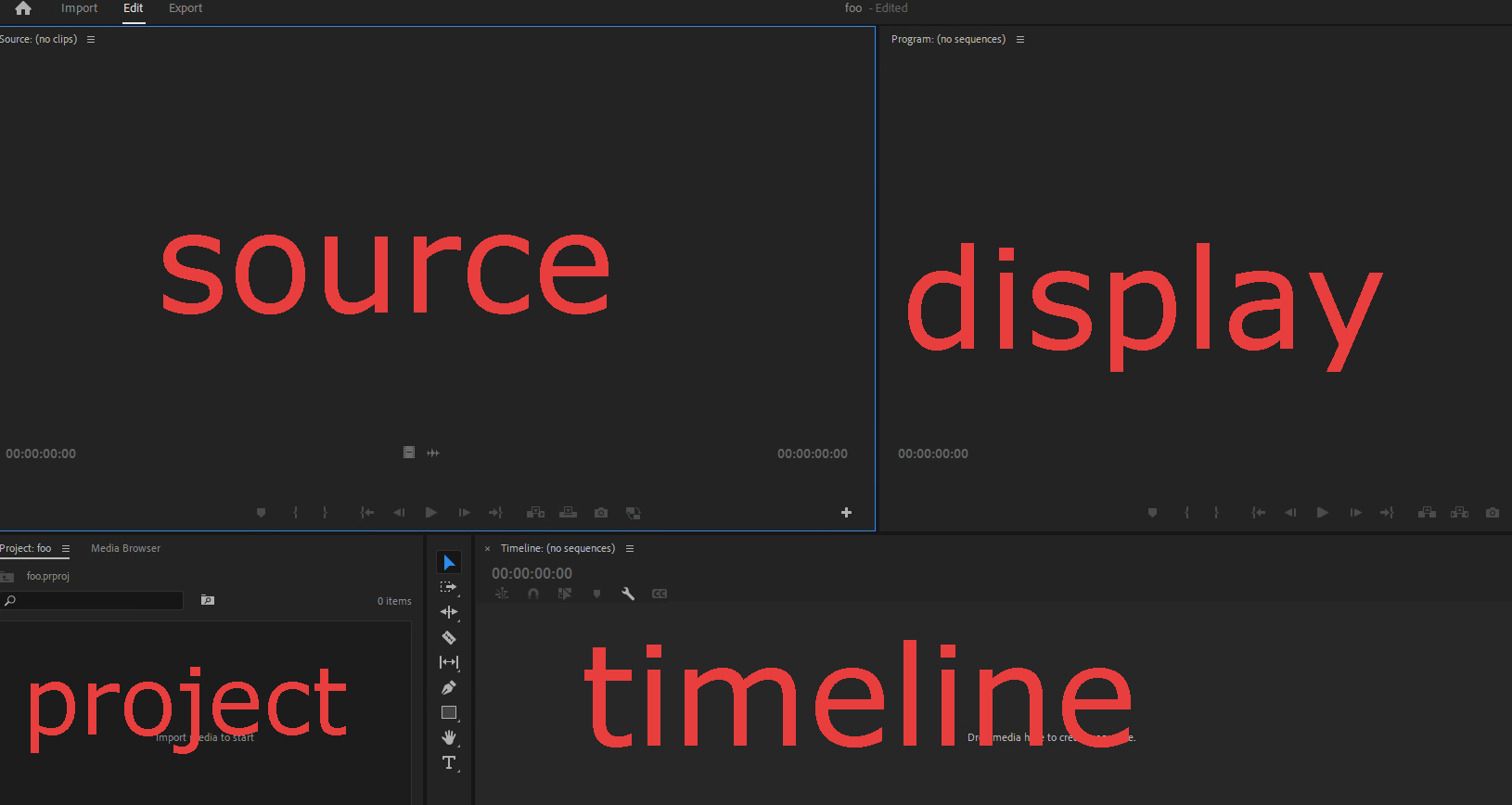The image size is (1512, 805).
Task: Open the Timeline panel hamburger menu
Action: point(630,549)
